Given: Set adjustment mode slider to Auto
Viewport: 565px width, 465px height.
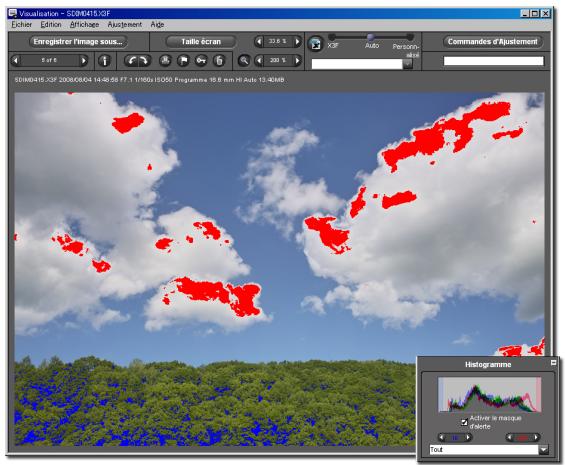Looking at the screenshot, I should [370, 37].
